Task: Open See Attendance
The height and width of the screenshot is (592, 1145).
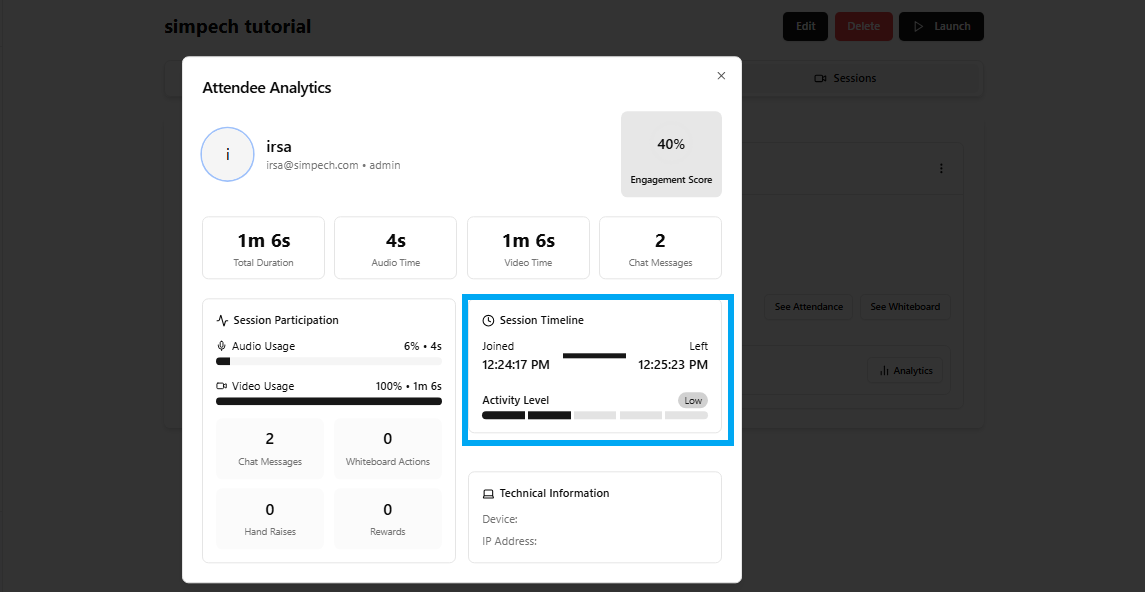Action: pyautogui.click(x=808, y=307)
